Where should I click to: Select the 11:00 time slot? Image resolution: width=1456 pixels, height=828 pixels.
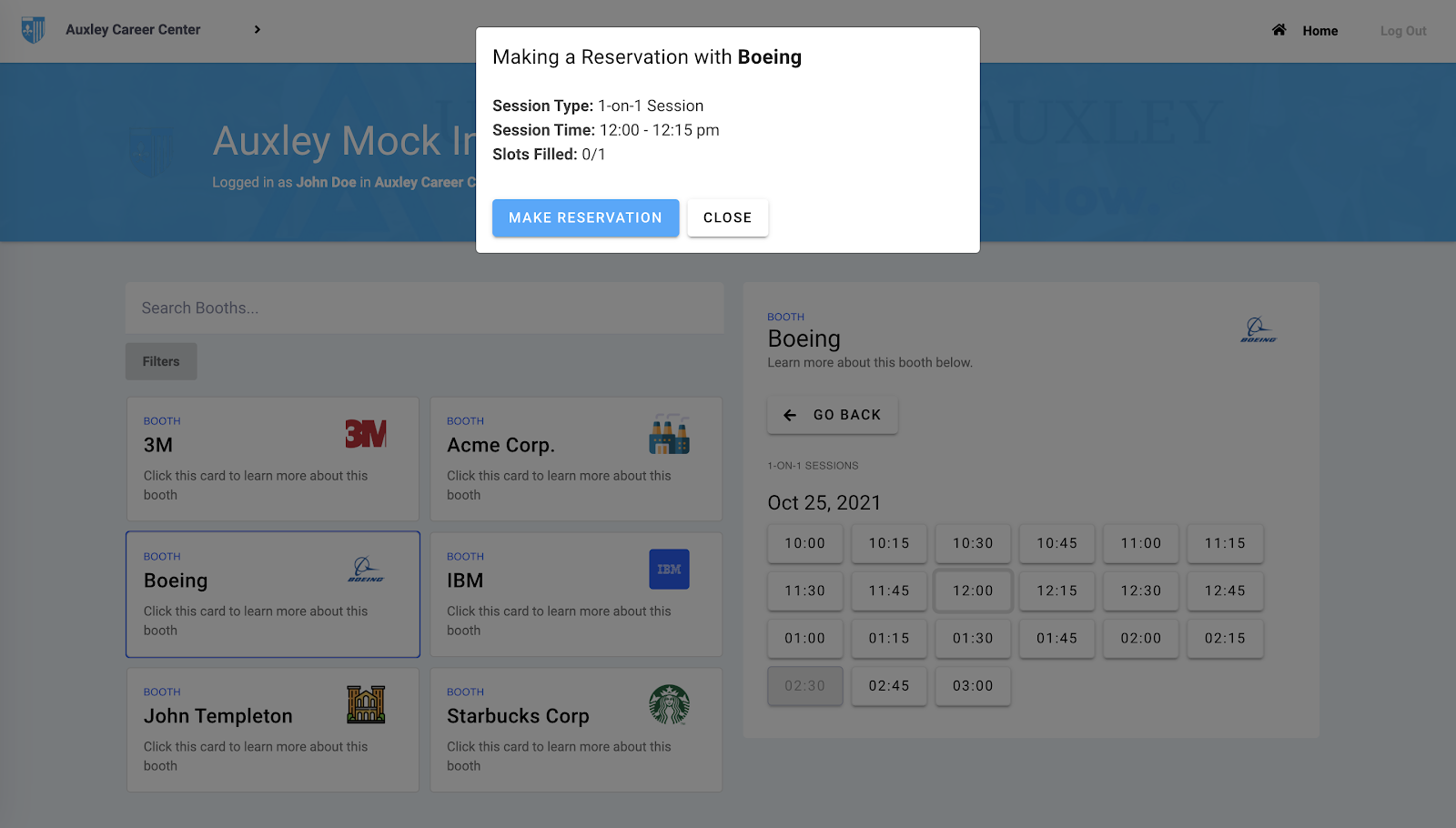click(x=1141, y=543)
